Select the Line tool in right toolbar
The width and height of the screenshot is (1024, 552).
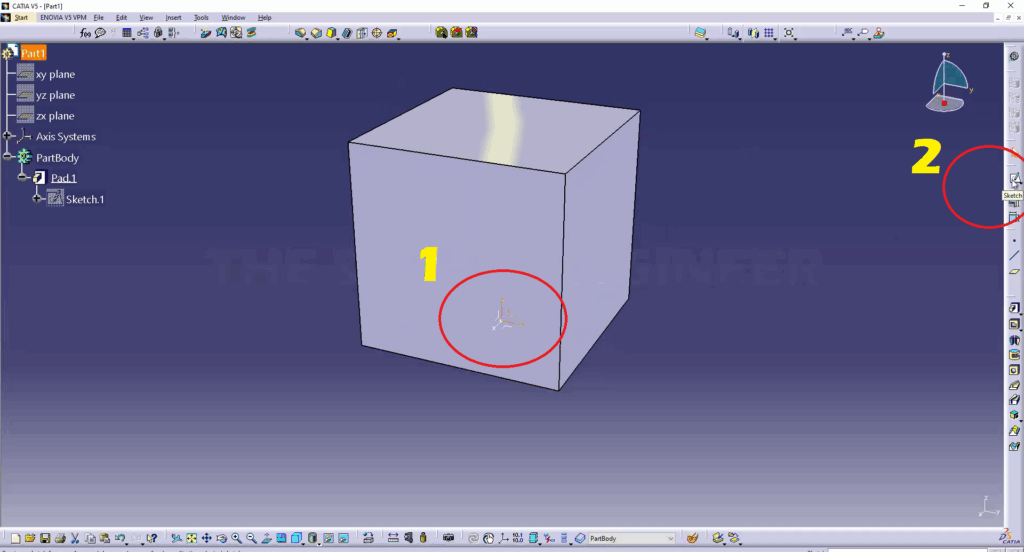pos(1014,256)
